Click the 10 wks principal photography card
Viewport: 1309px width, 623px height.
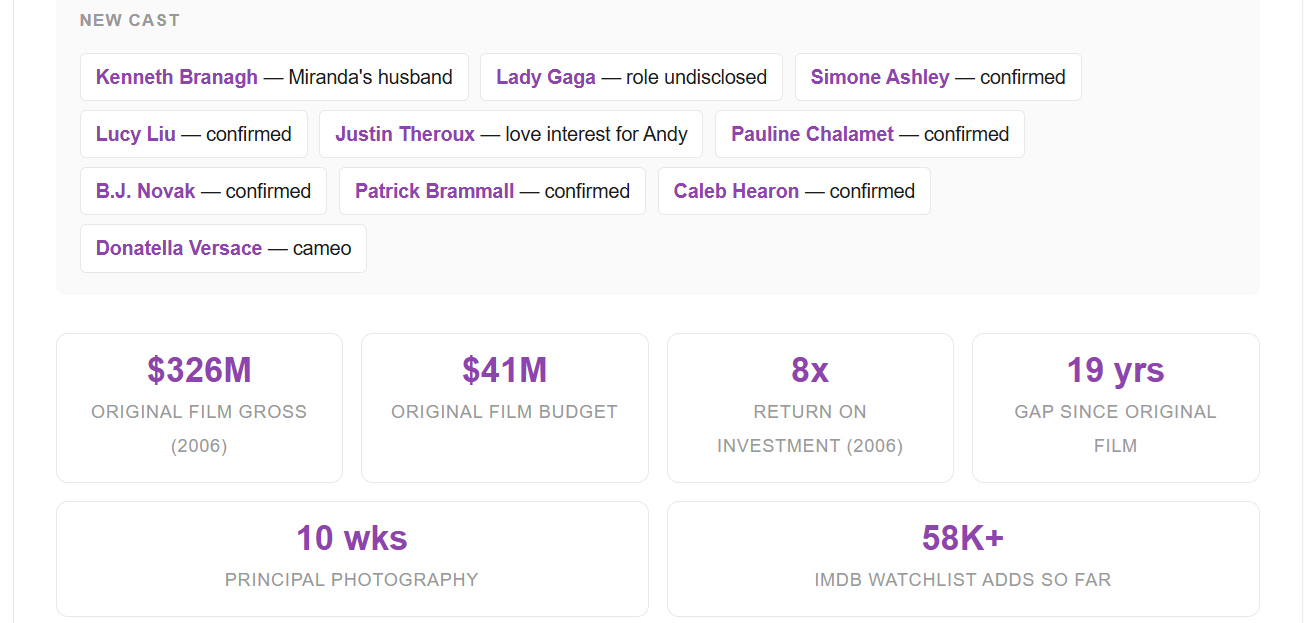(x=352, y=559)
